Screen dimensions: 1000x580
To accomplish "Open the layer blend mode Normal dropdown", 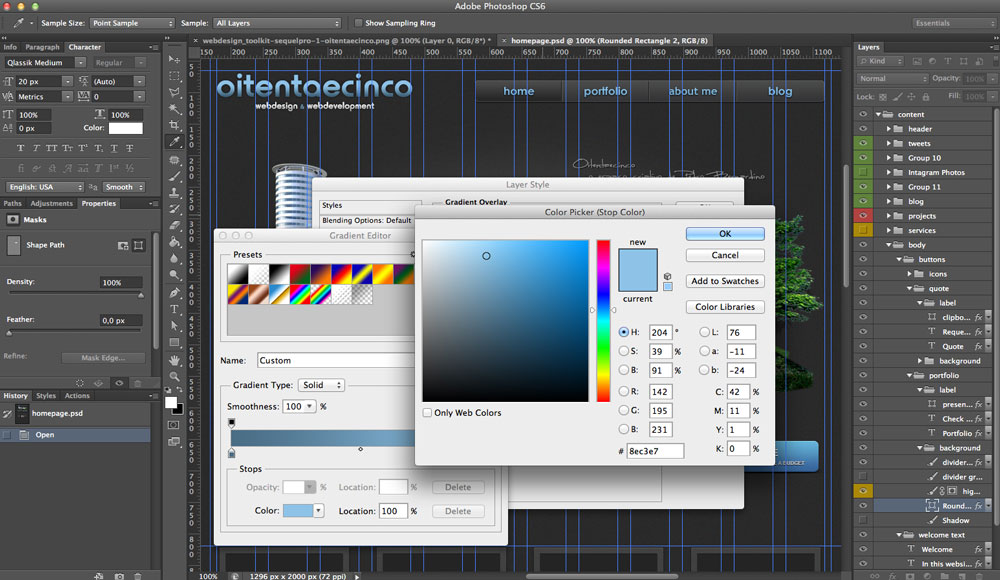I will click(x=892, y=78).
